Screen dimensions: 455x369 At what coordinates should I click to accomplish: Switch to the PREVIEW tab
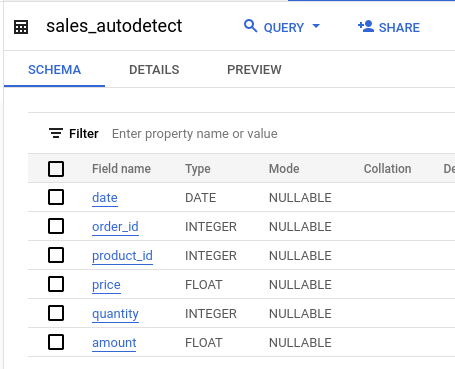pos(254,70)
